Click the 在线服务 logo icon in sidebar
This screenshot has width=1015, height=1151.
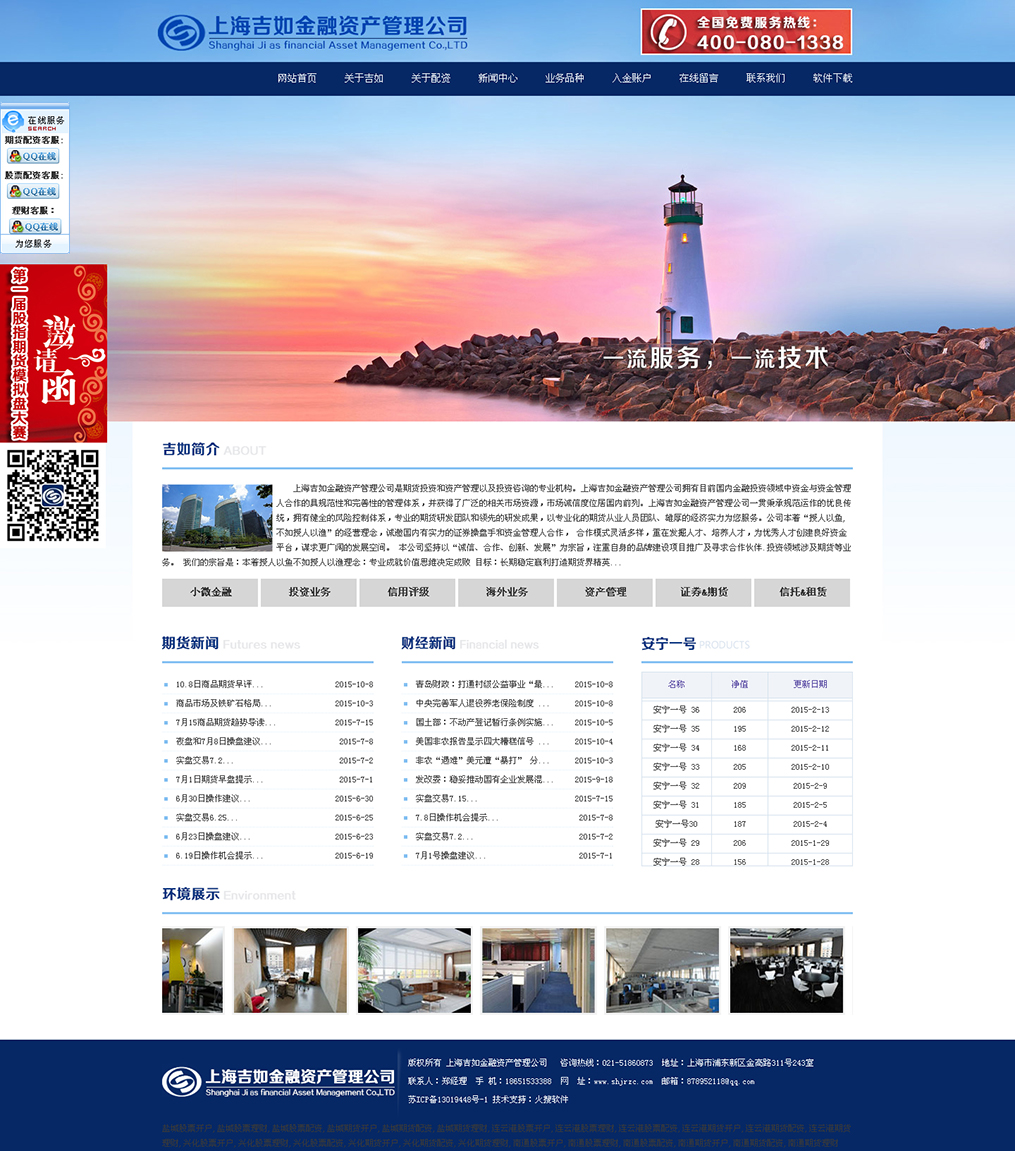(x=14, y=122)
